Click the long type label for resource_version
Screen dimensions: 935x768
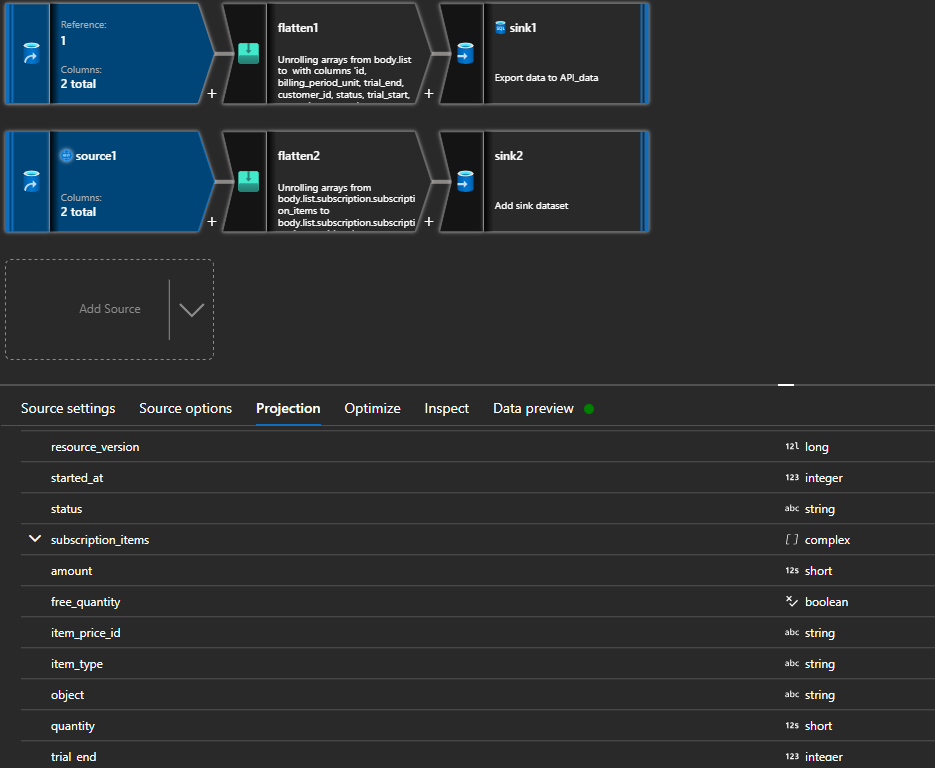[816, 447]
